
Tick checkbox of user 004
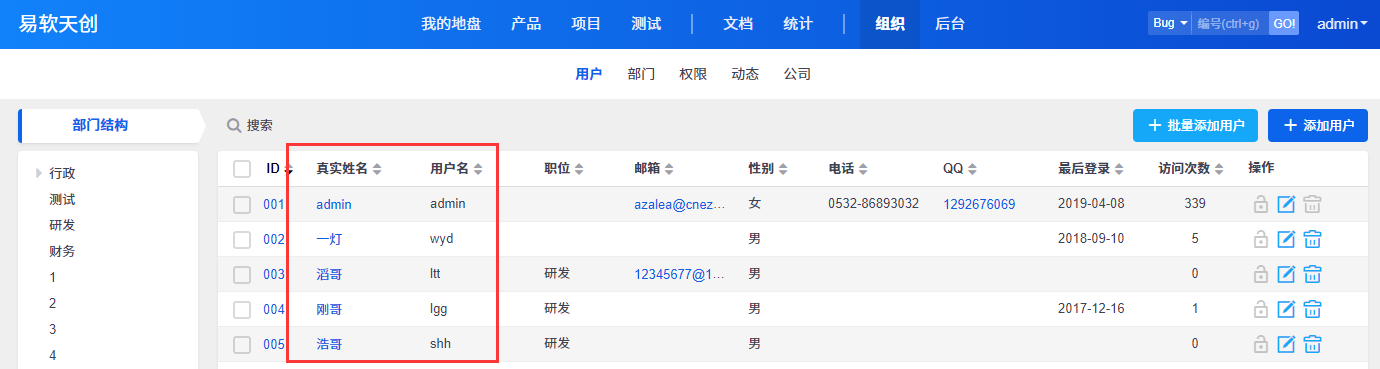242,309
